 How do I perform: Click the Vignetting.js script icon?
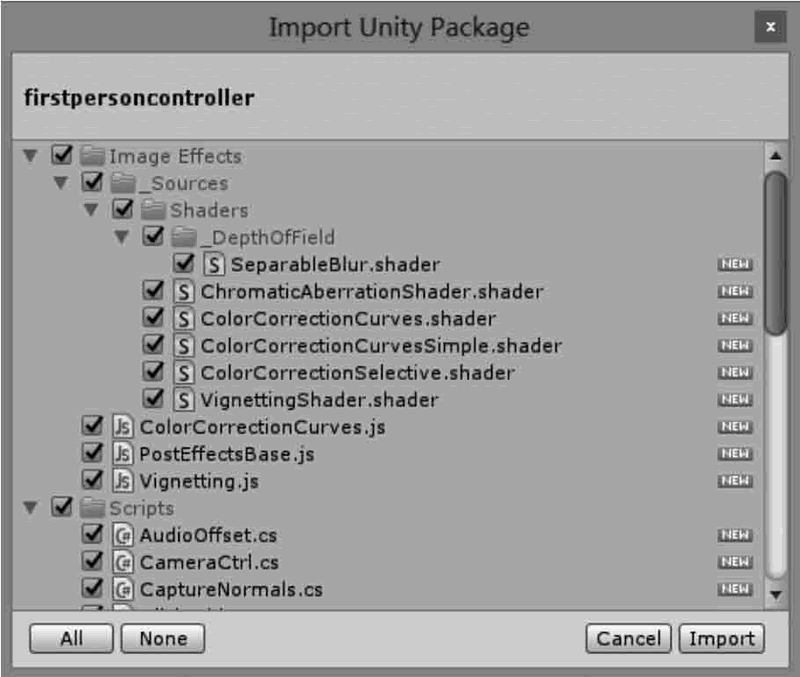pyautogui.click(x=122, y=481)
